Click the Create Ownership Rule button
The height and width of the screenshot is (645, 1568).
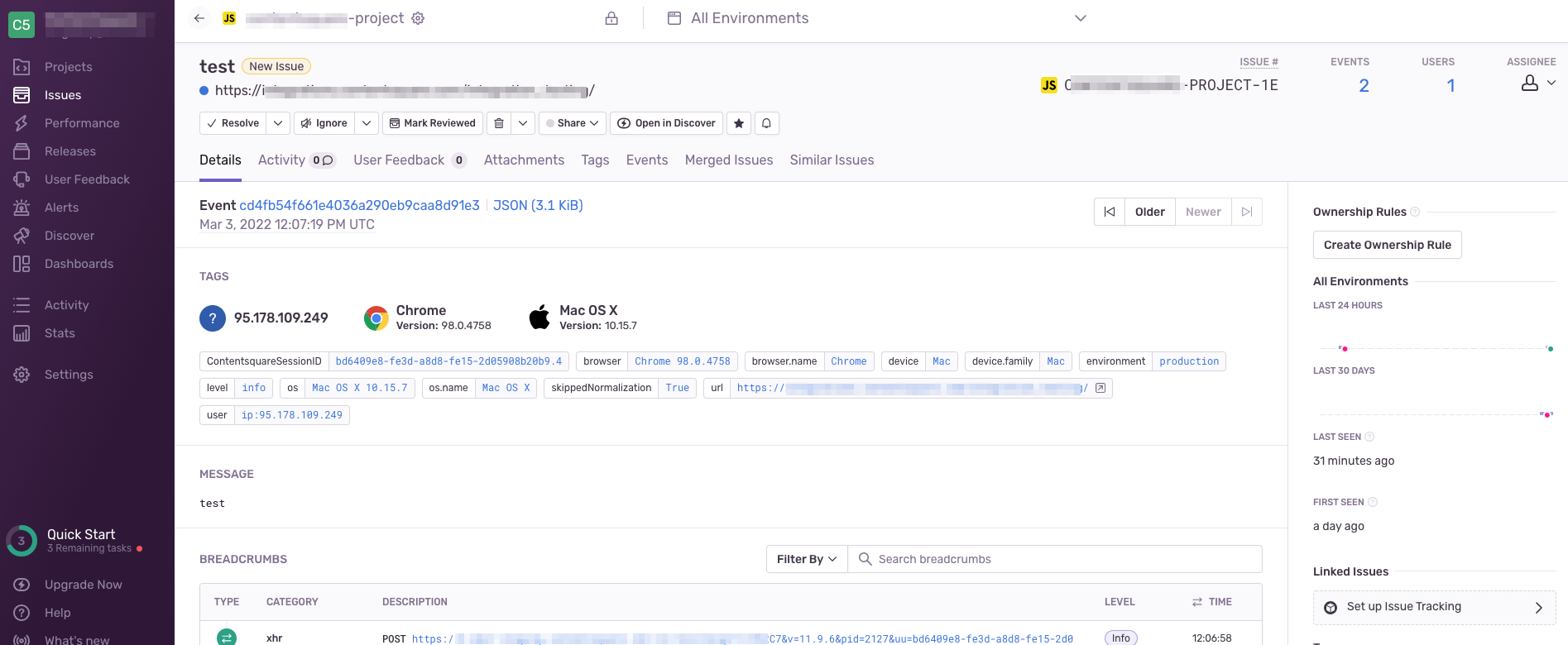click(1388, 245)
